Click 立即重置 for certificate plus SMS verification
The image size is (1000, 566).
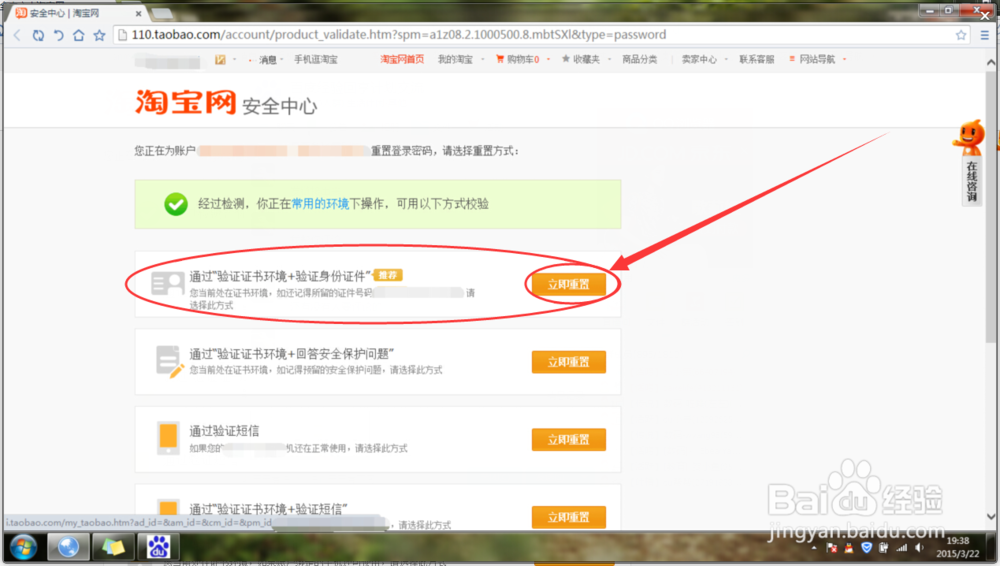click(568, 517)
